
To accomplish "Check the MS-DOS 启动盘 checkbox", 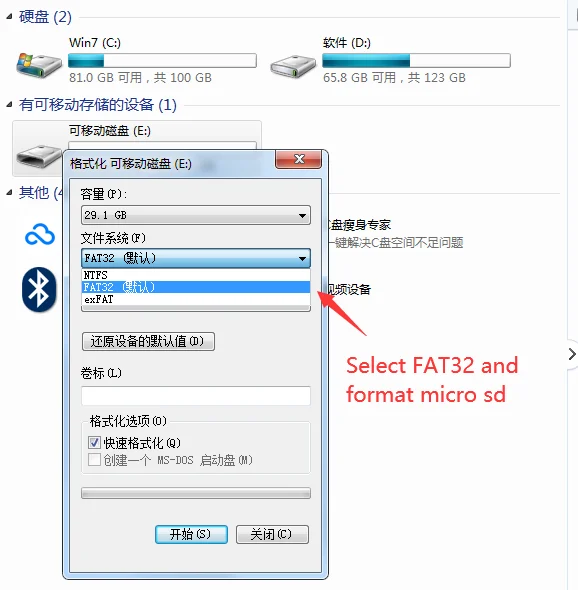I will point(94,459).
